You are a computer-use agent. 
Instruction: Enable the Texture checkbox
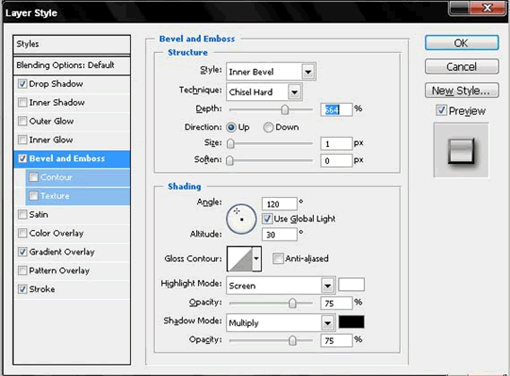pos(33,196)
